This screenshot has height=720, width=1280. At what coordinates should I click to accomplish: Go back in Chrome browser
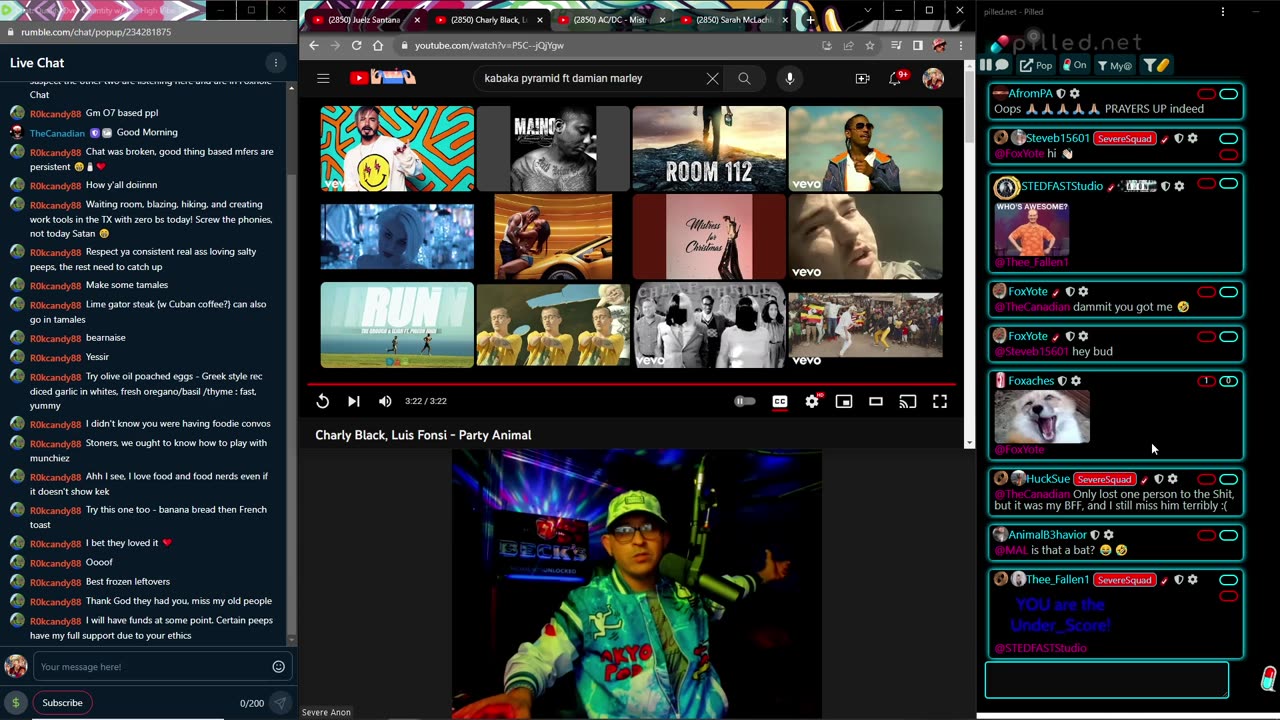coord(314,45)
